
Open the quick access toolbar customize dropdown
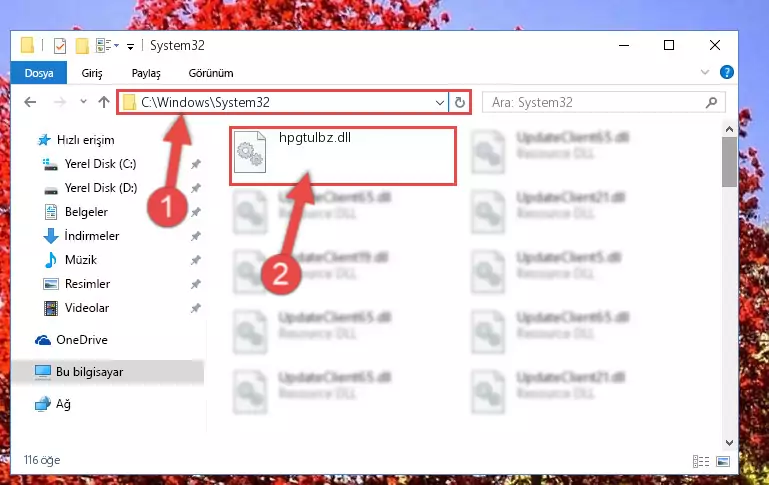(130, 47)
